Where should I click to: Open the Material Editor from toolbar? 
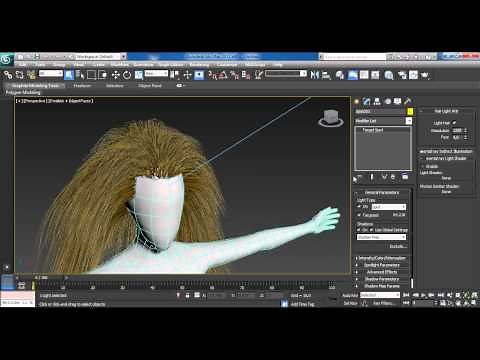pos(389,75)
